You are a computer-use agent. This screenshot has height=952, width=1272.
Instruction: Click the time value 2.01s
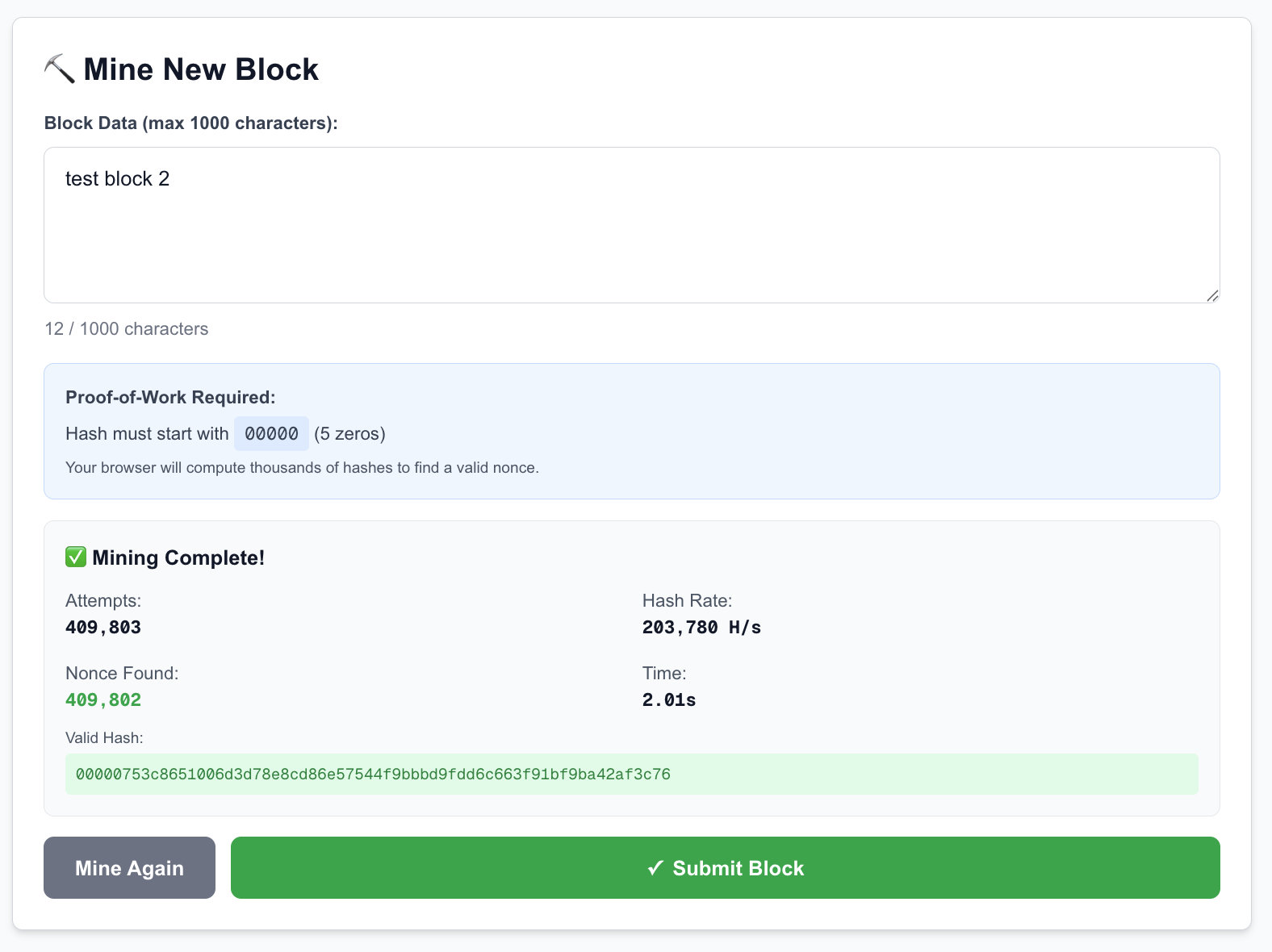pyautogui.click(x=669, y=699)
